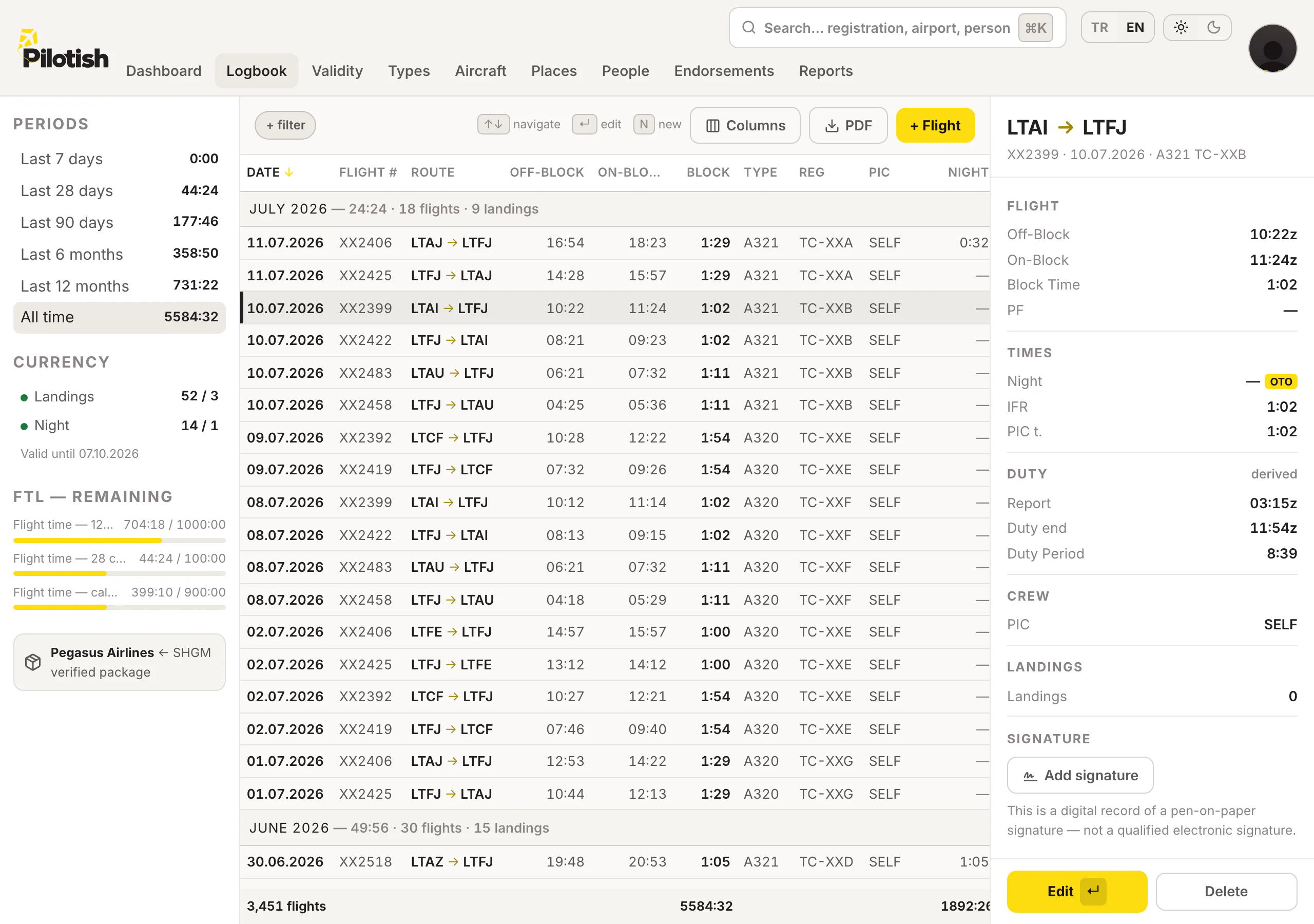Open Pegasus Airlines verified package card
This screenshot has height=924, width=1314.
coord(119,662)
